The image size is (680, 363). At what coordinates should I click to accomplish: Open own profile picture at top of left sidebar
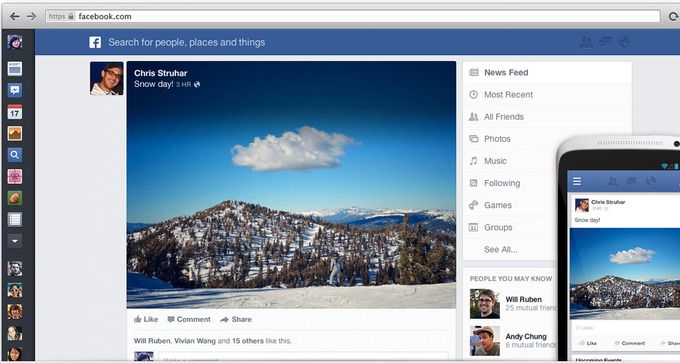[x=15, y=42]
